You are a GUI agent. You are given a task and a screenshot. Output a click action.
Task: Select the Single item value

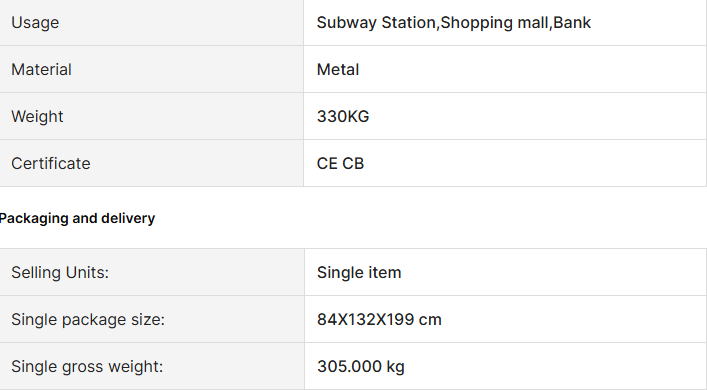pyautogui.click(x=359, y=272)
